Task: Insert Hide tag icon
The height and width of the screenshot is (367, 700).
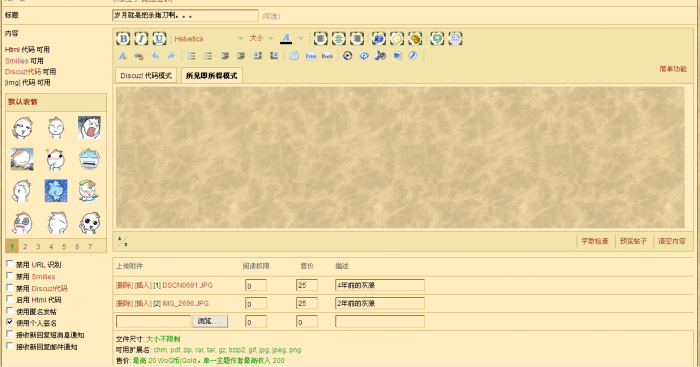Action: (x=327, y=56)
